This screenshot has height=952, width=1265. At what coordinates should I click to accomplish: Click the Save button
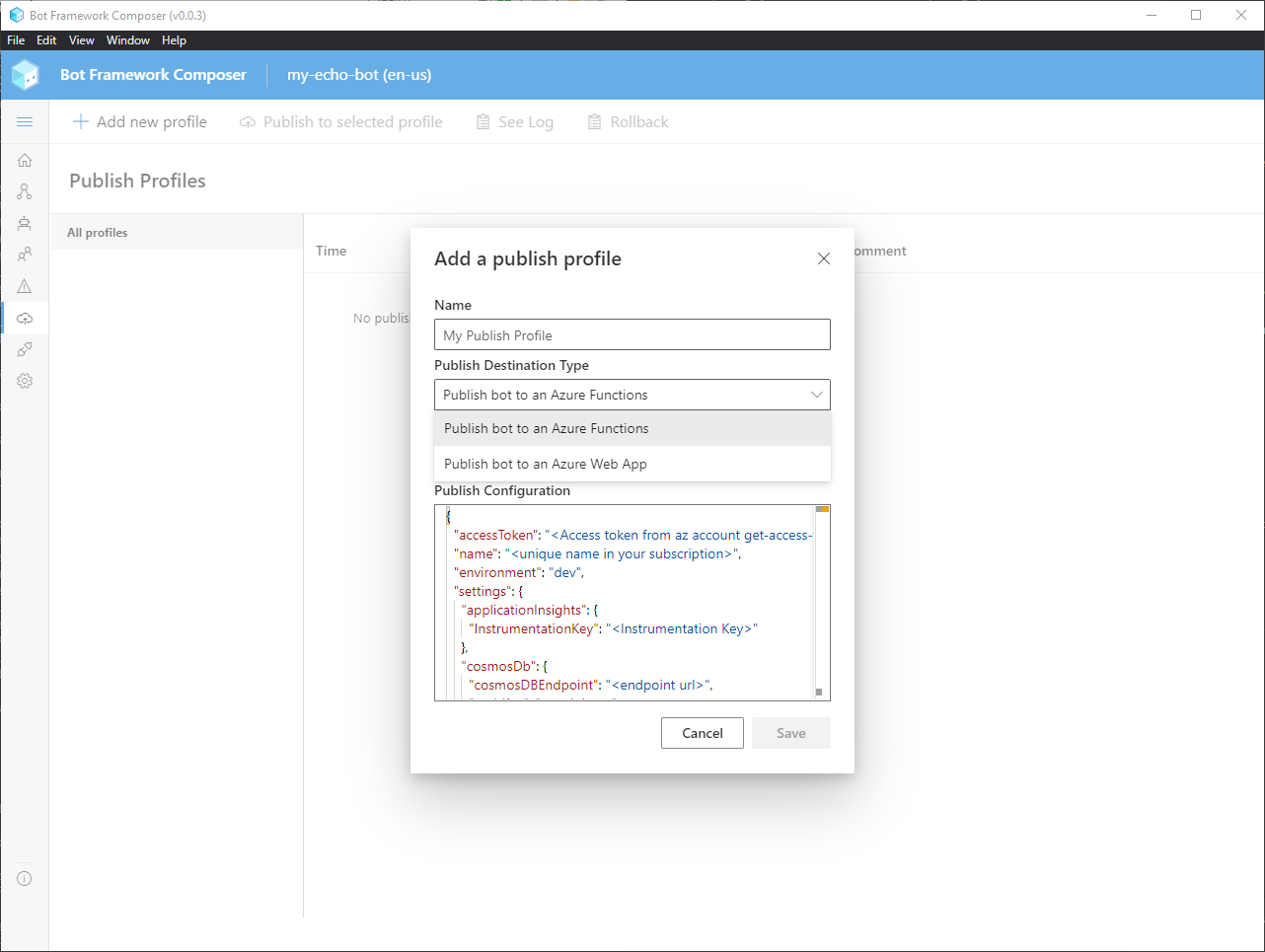point(791,733)
